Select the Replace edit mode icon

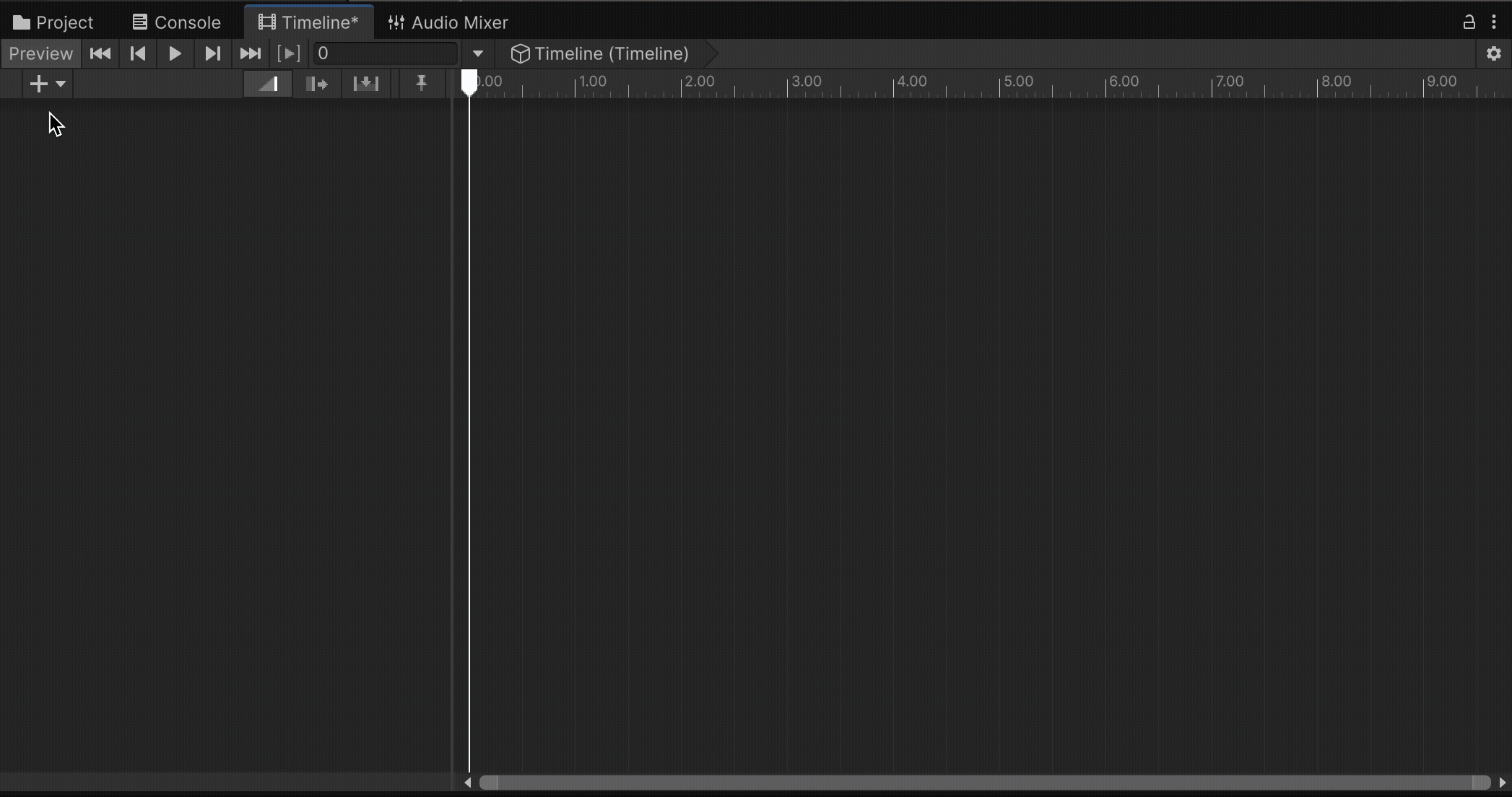coord(366,84)
